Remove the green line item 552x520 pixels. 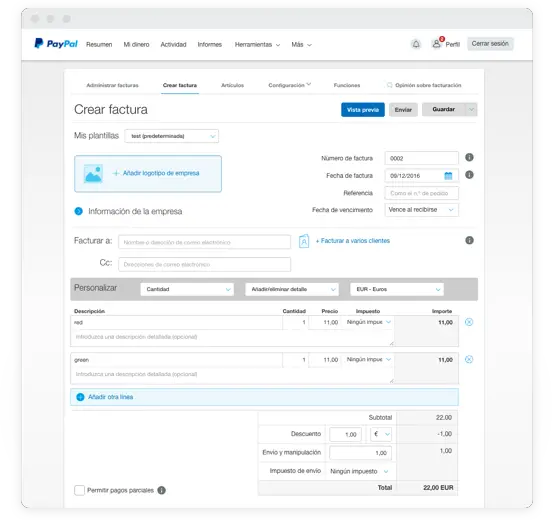click(469, 359)
